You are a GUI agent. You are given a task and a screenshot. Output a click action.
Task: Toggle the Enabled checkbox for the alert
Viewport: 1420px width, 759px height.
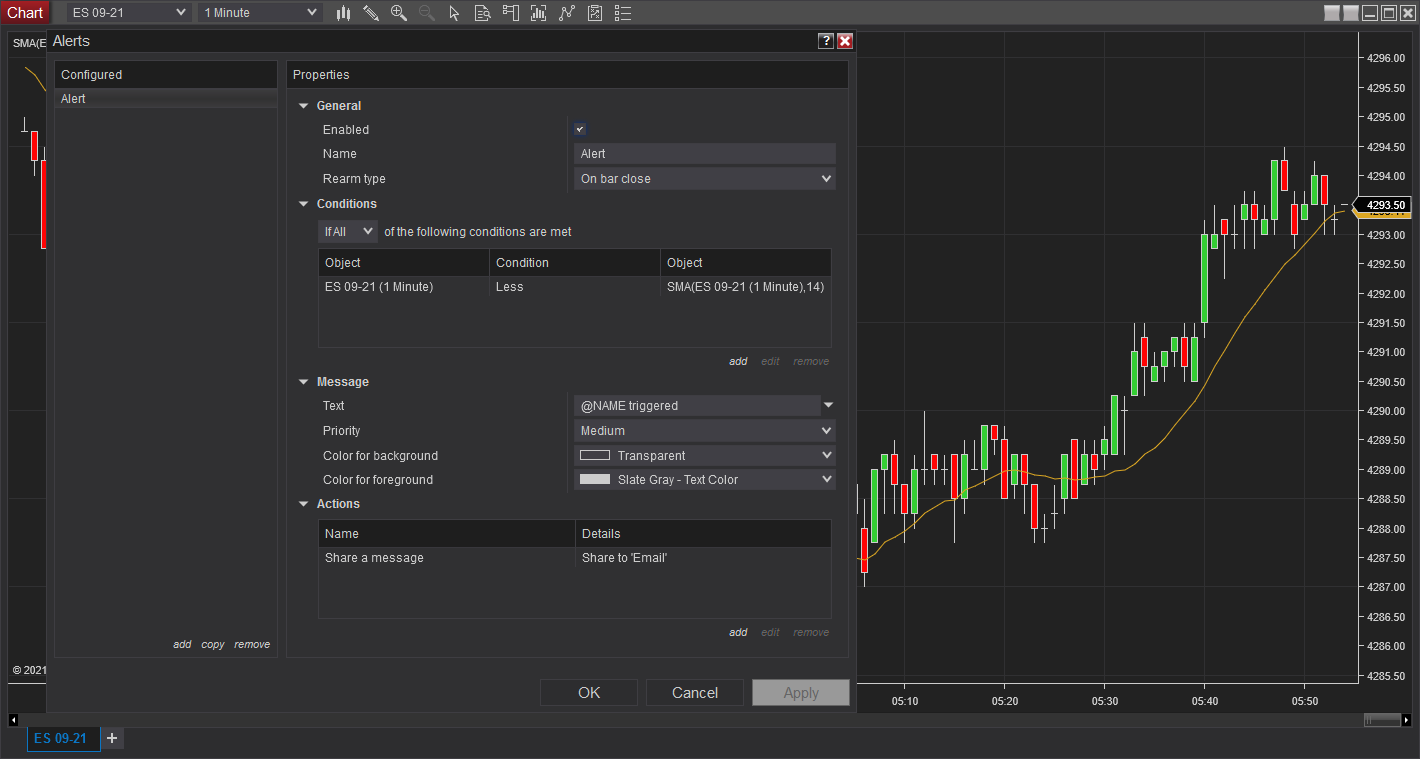point(580,130)
